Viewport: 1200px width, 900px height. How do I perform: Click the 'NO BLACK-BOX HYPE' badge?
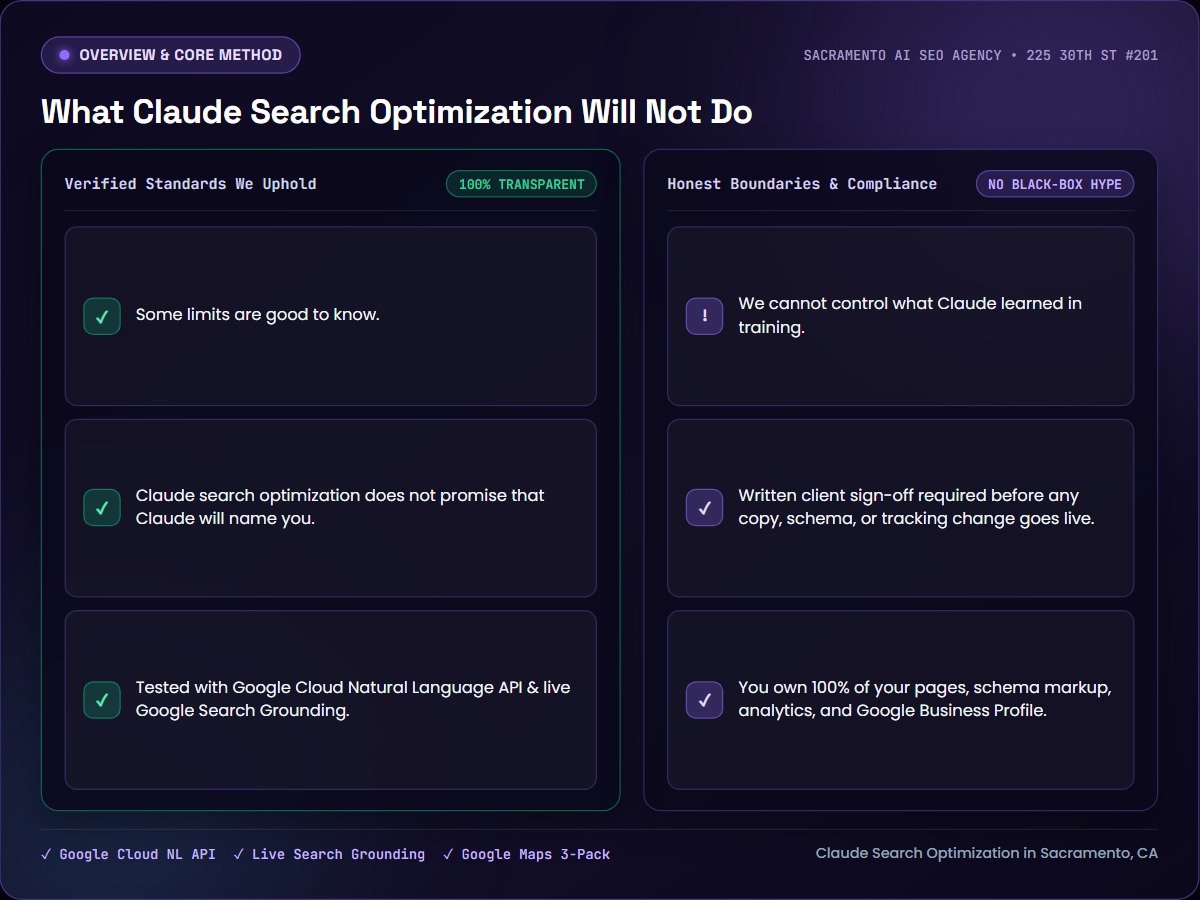(1055, 184)
